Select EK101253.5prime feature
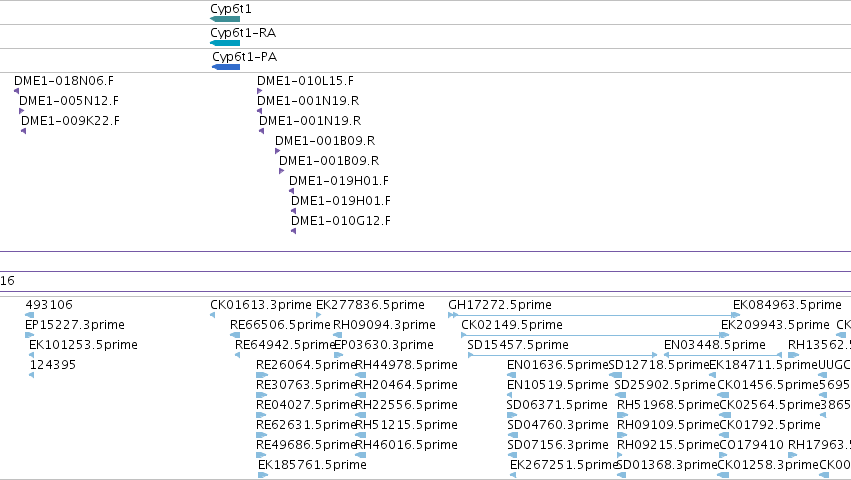Viewport: 851px width, 480px height. 84,345
